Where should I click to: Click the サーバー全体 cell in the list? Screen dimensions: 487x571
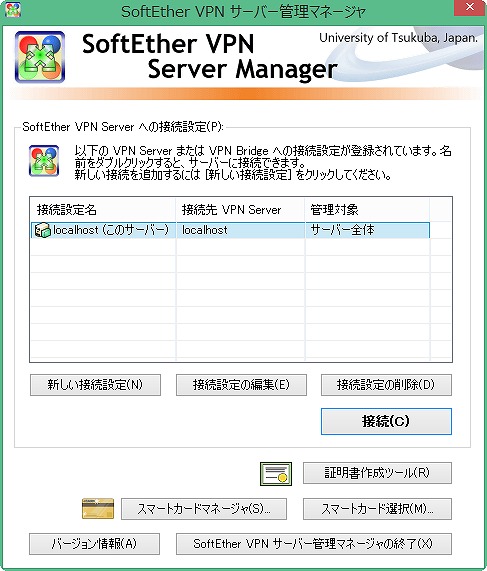click(x=342, y=230)
